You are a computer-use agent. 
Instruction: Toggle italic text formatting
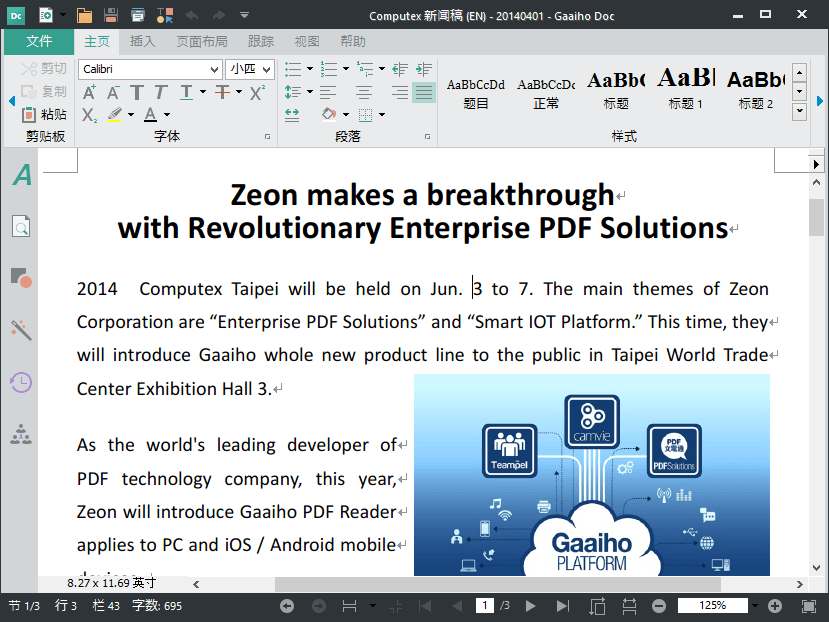coord(161,93)
